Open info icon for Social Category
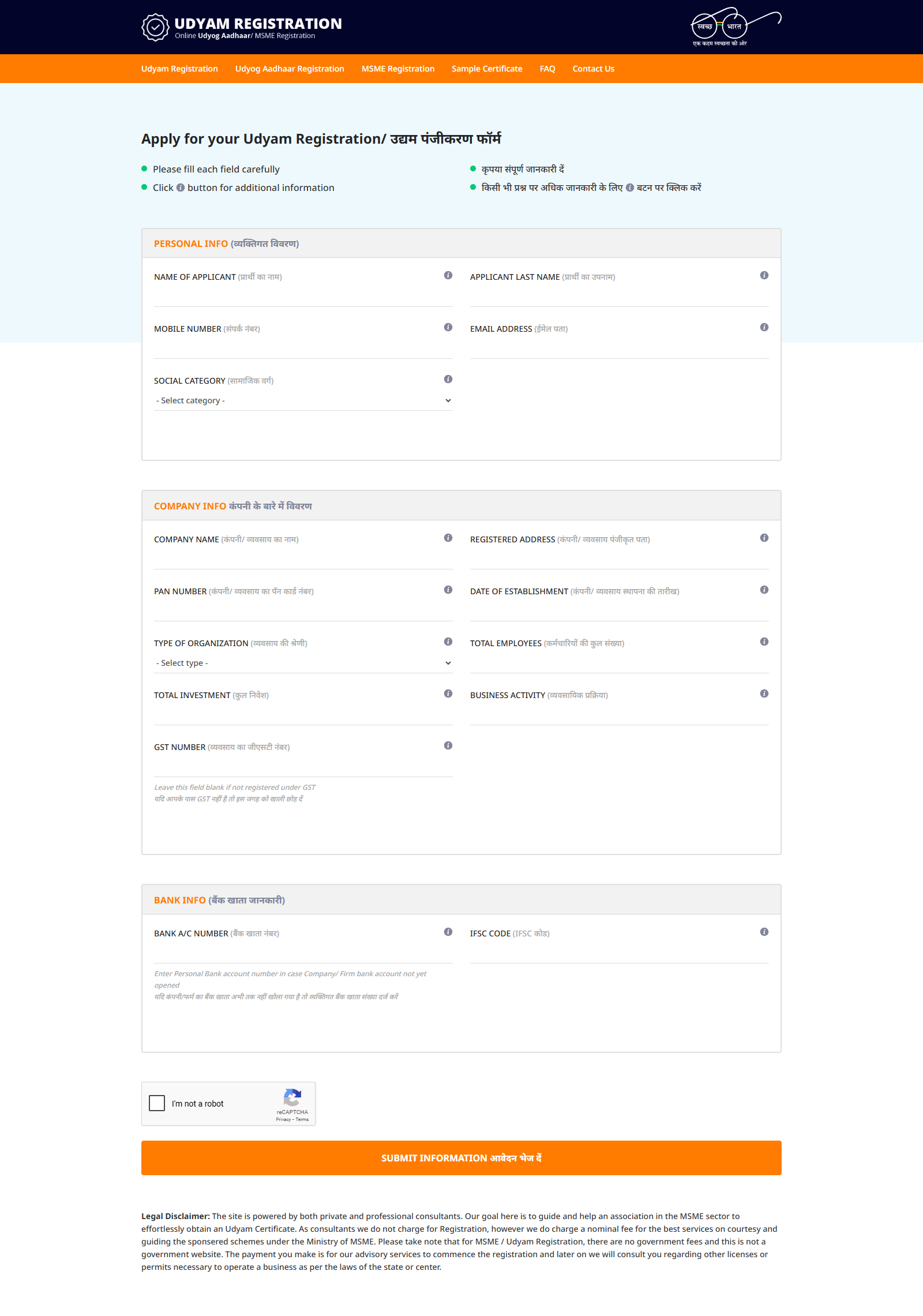 [x=448, y=379]
